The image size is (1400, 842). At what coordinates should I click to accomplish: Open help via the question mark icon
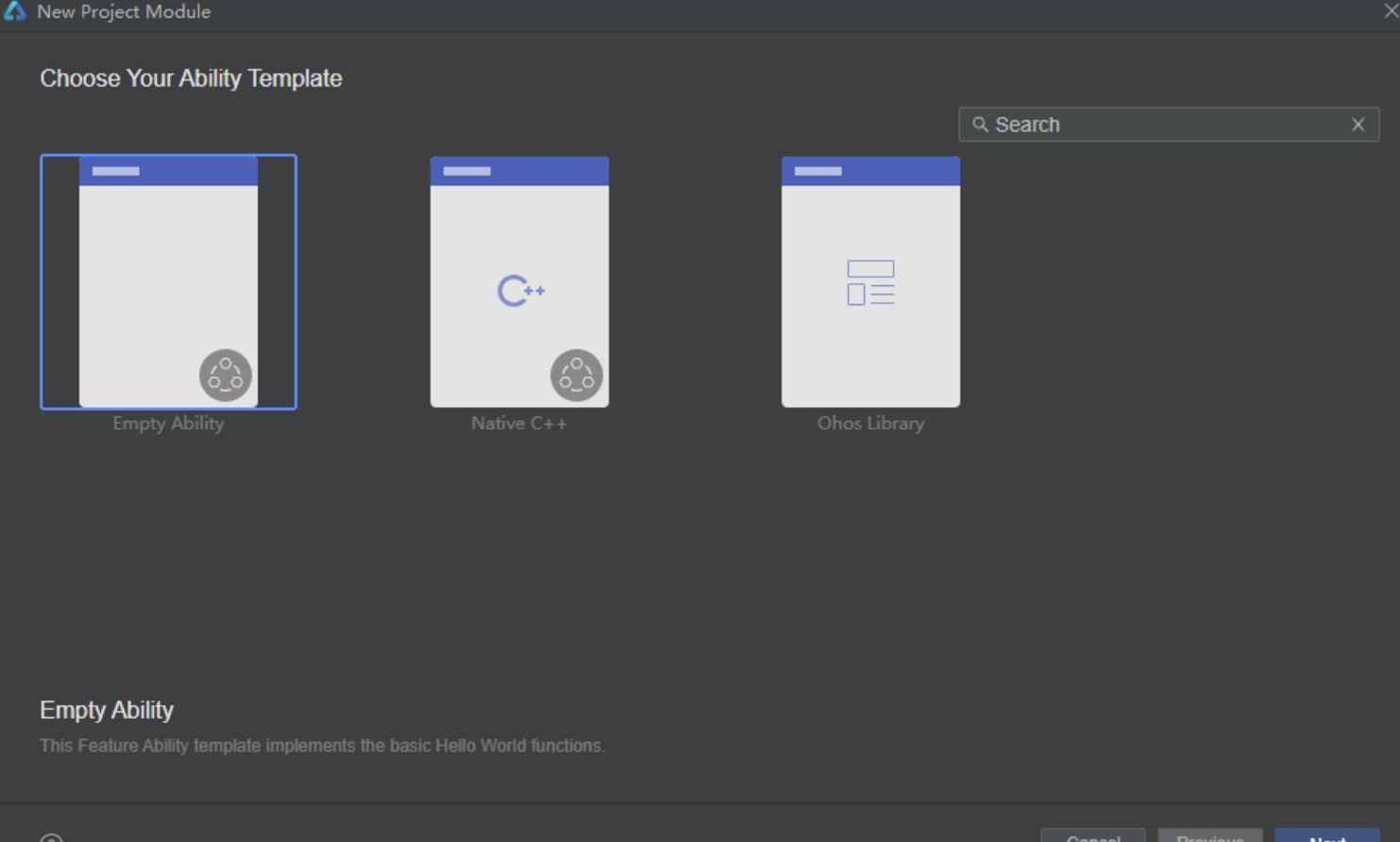pos(52,838)
